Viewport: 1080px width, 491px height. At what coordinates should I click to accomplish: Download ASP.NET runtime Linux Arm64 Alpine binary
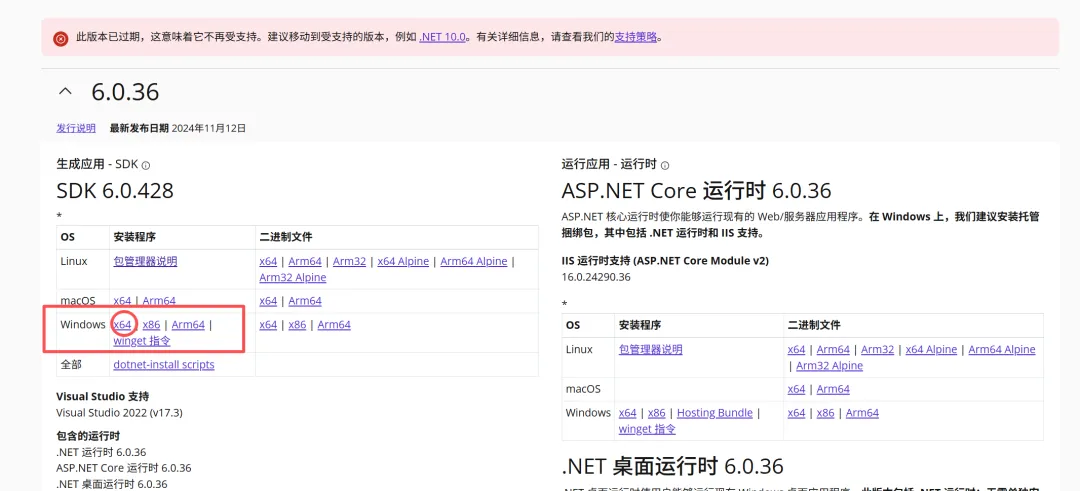click(x=1002, y=350)
